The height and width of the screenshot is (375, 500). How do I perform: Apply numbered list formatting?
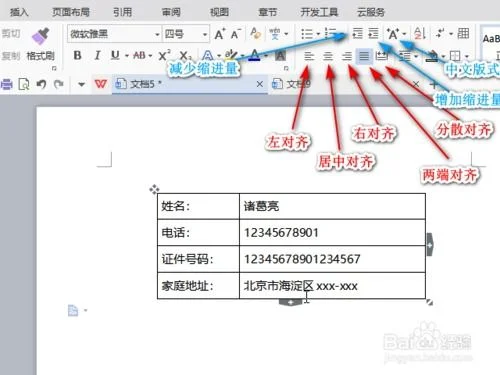(x=330, y=33)
